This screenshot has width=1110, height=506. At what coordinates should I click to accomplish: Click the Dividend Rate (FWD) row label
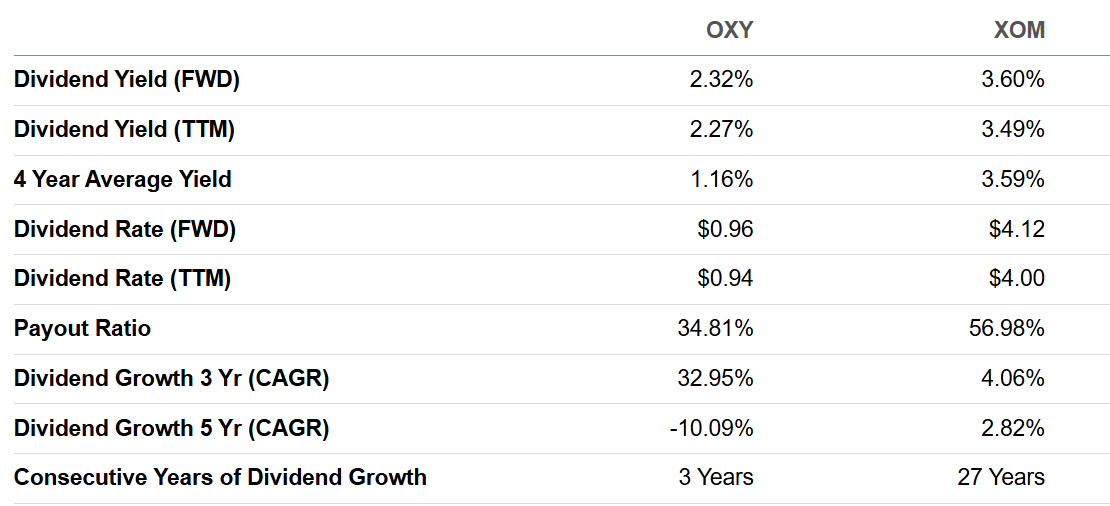pos(125,230)
